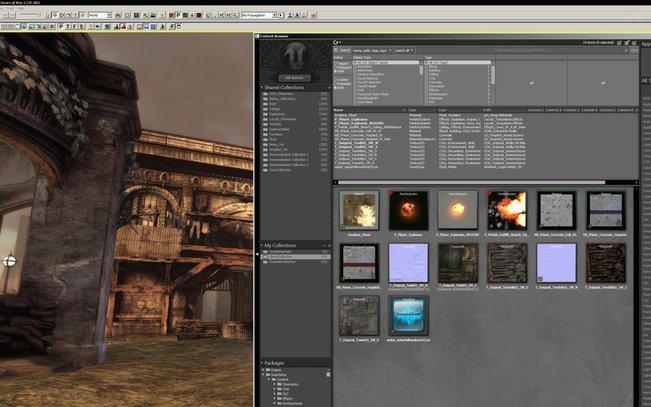Viewport: 651px width, 407px height.
Task: Select the Content folder in Packages tree
Action: point(279,380)
